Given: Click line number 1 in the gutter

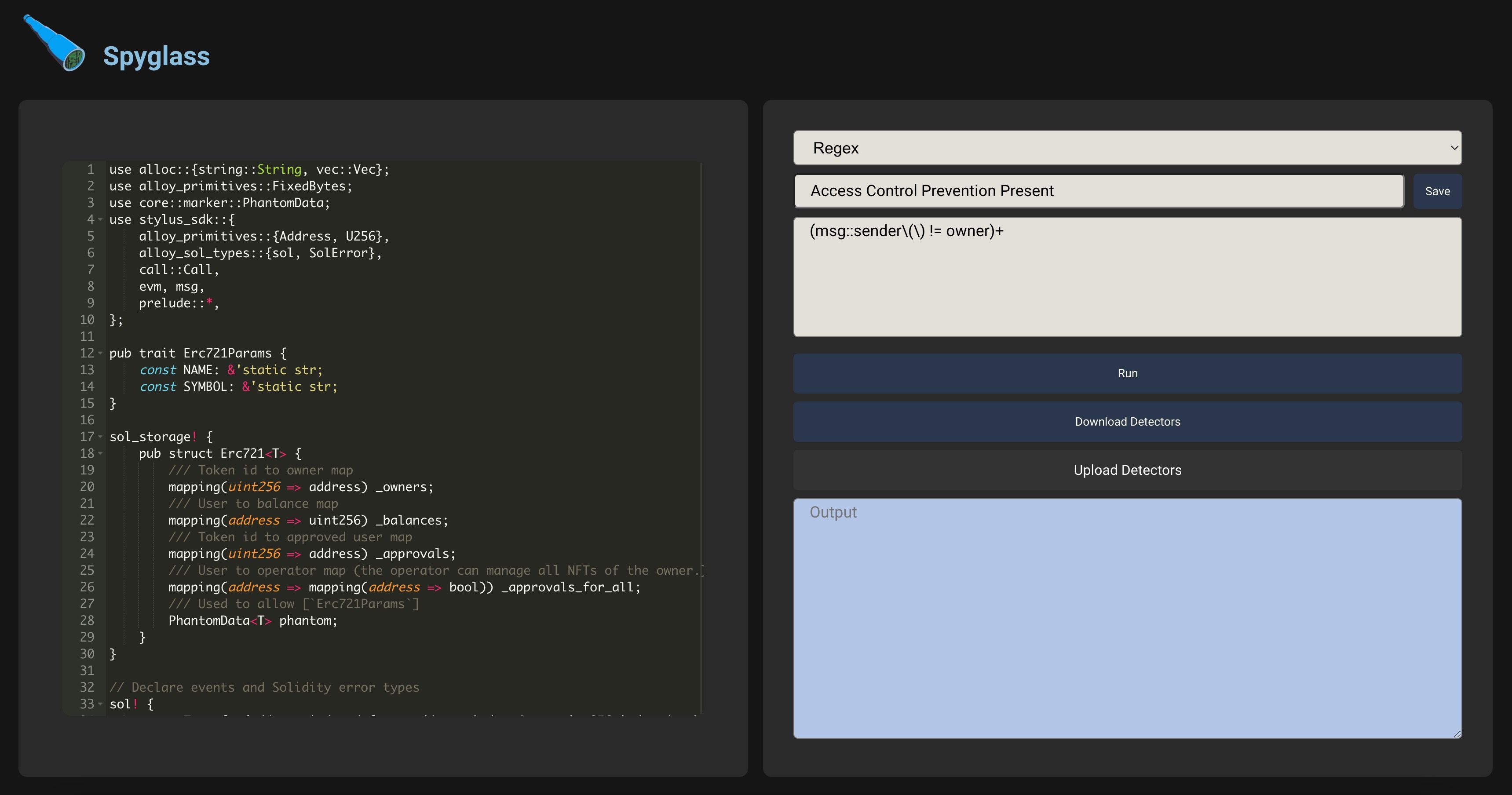Looking at the screenshot, I should point(91,170).
